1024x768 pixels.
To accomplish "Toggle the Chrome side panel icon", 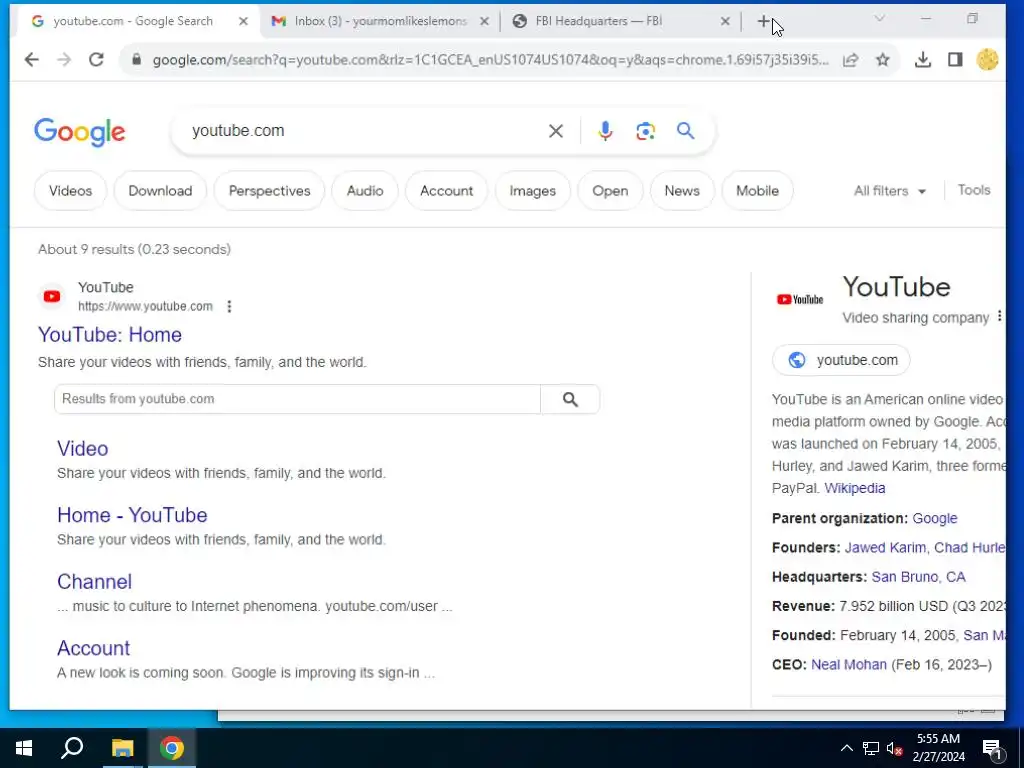I will 955,60.
